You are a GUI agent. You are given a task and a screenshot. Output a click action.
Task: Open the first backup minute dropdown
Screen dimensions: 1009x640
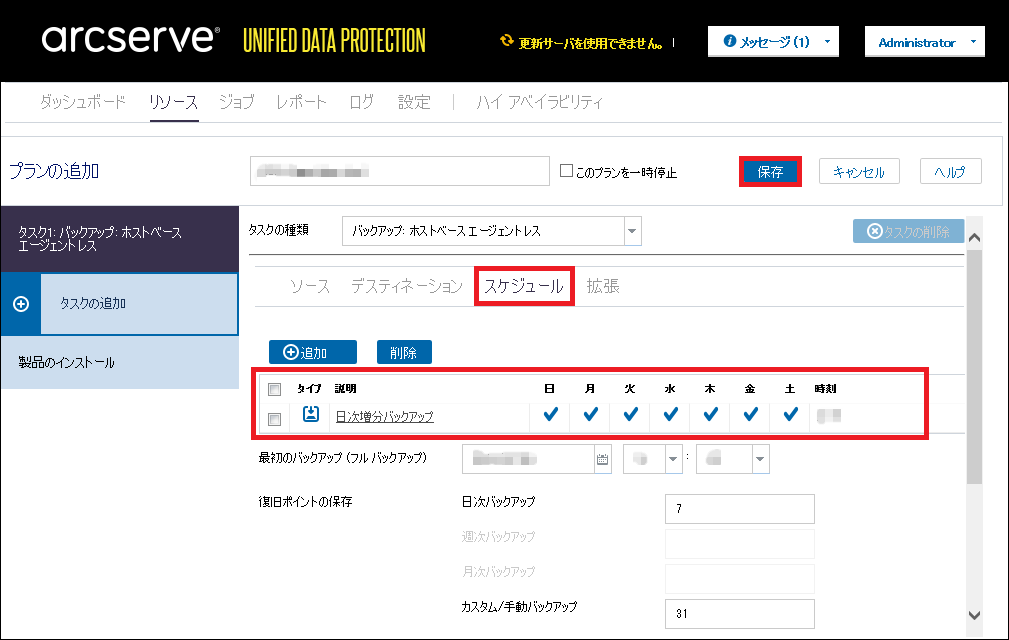click(760, 459)
